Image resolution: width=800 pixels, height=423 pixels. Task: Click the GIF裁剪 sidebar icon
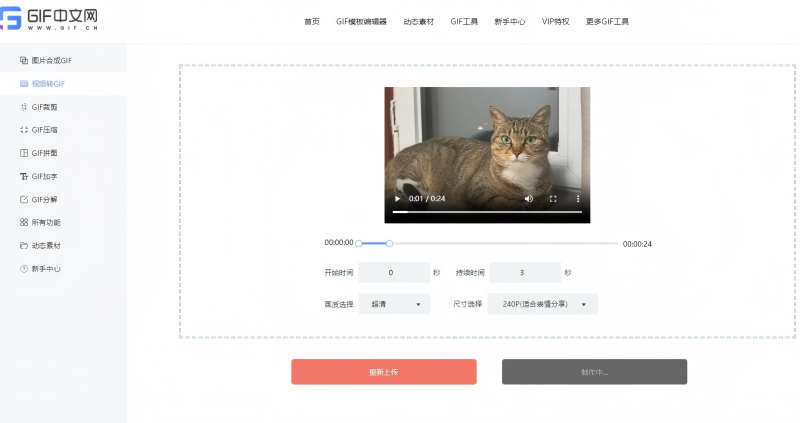click(x=23, y=107)
